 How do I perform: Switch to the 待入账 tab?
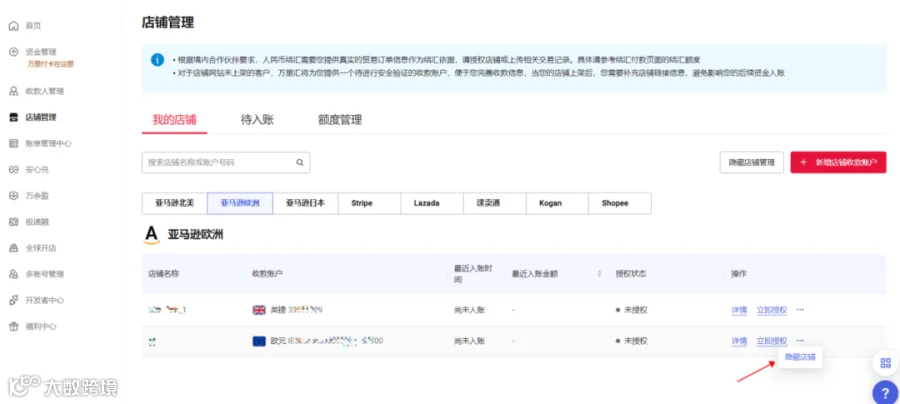click(x=257, y=120)
